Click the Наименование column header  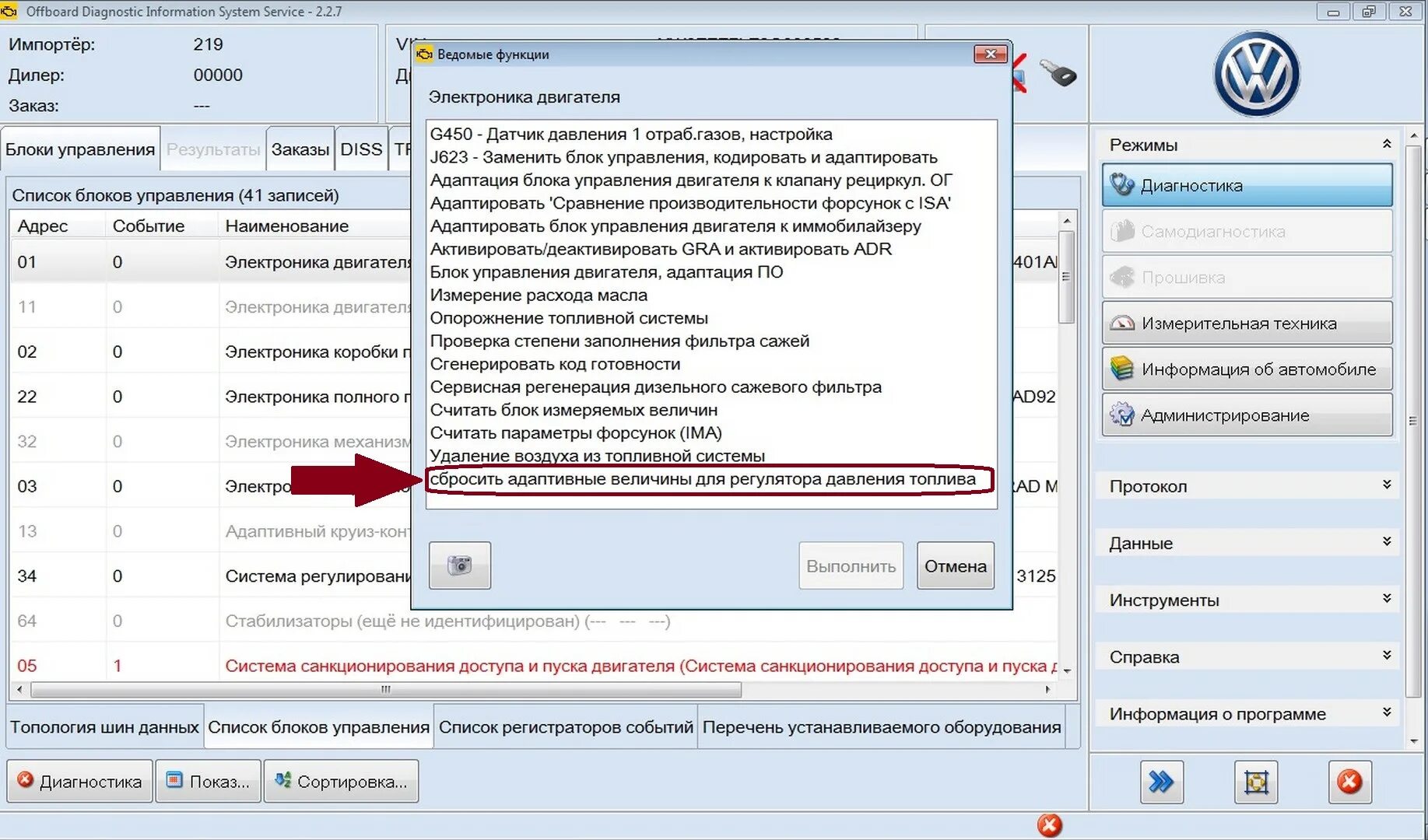click(287, 226)
